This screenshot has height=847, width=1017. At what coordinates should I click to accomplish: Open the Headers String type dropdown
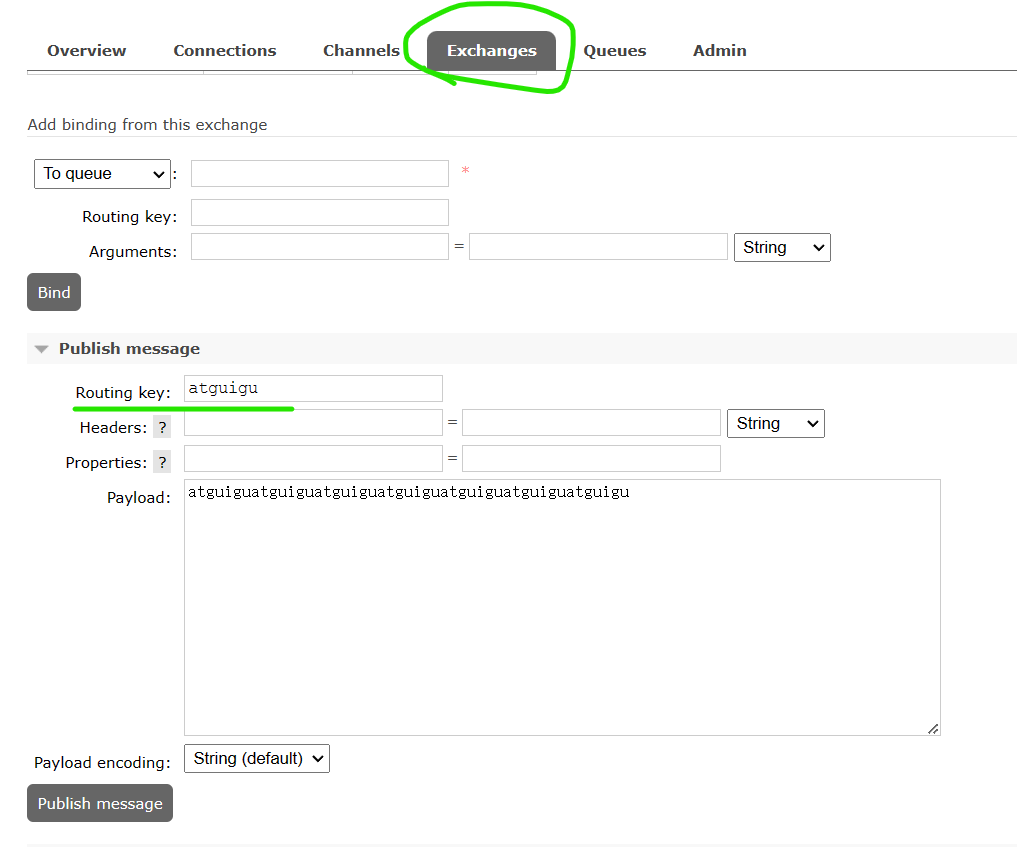click(776, 424)
